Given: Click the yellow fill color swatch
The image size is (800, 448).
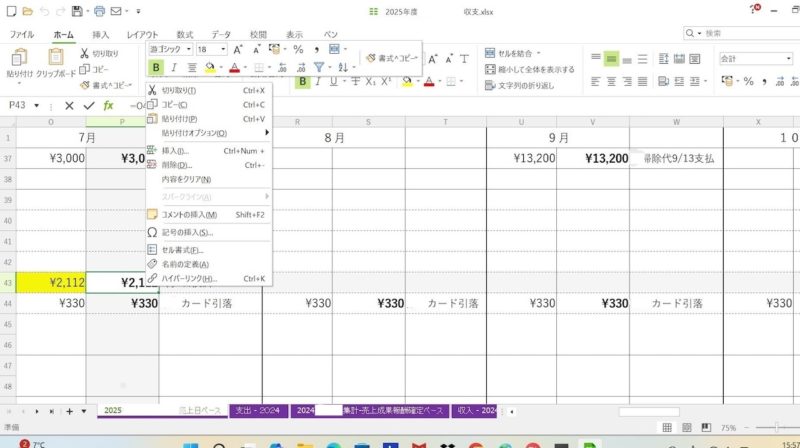Looking at the screenshot, I should point(210,67).
